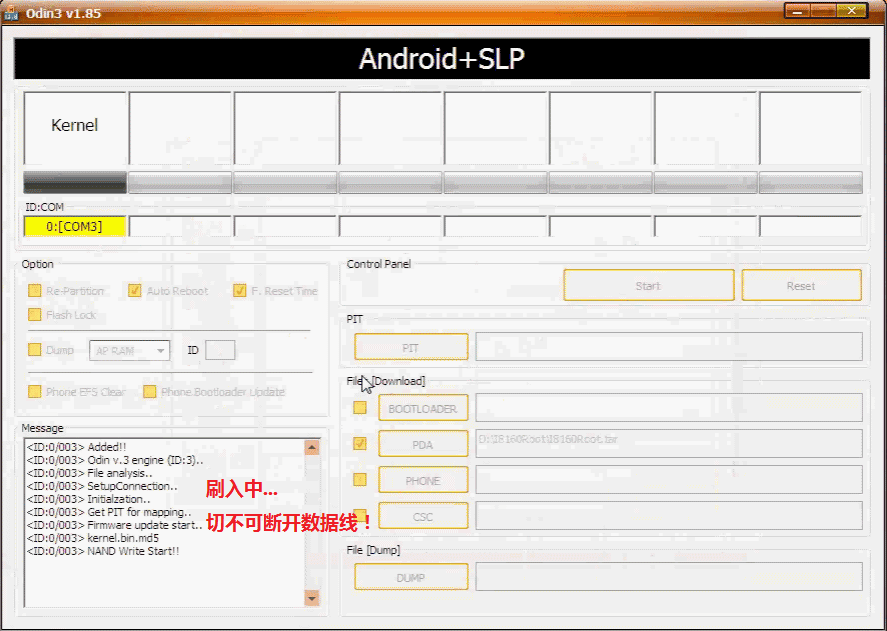887x631 pixels.
Task: Tick the Phone Bootloader Update checkbox
Action: (x=150, y=392)
